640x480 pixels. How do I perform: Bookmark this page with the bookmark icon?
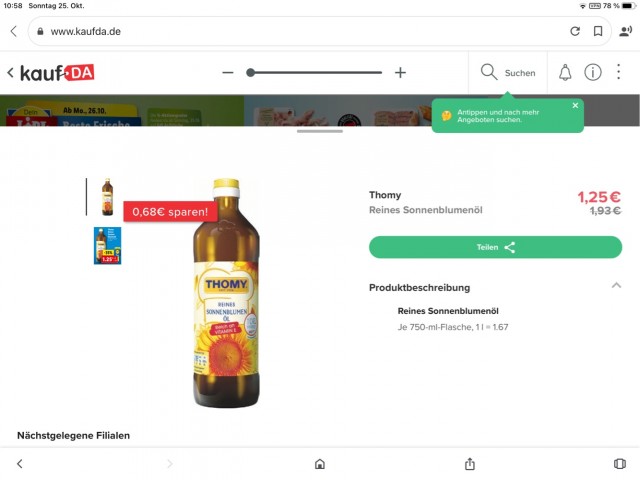[598, 31]
